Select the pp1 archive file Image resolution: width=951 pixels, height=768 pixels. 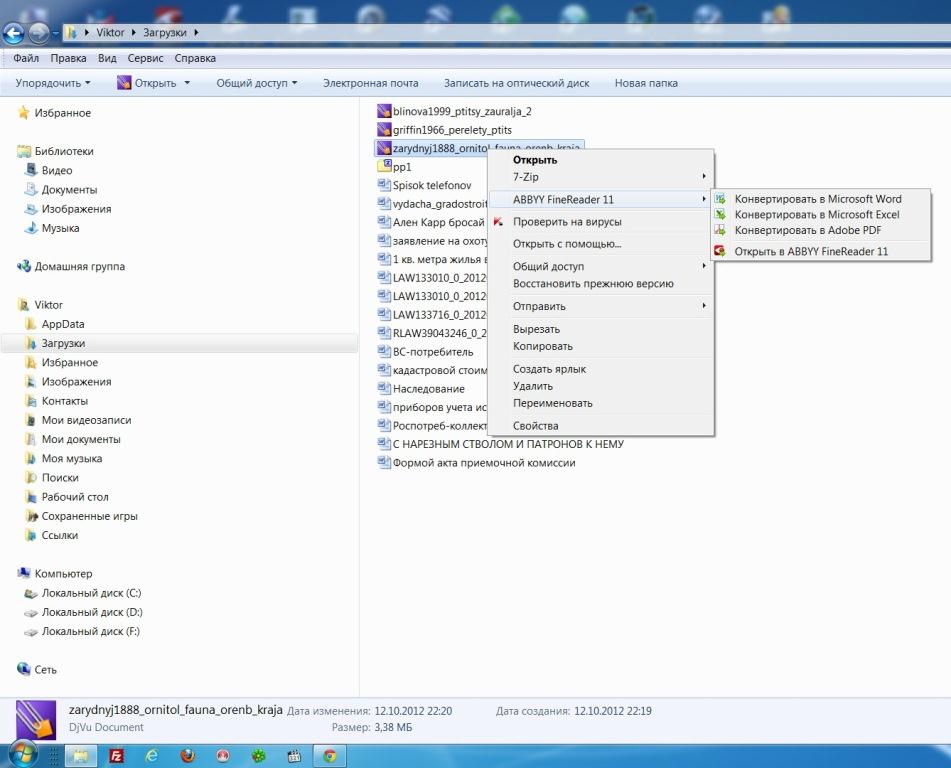[x=402, y=167]
